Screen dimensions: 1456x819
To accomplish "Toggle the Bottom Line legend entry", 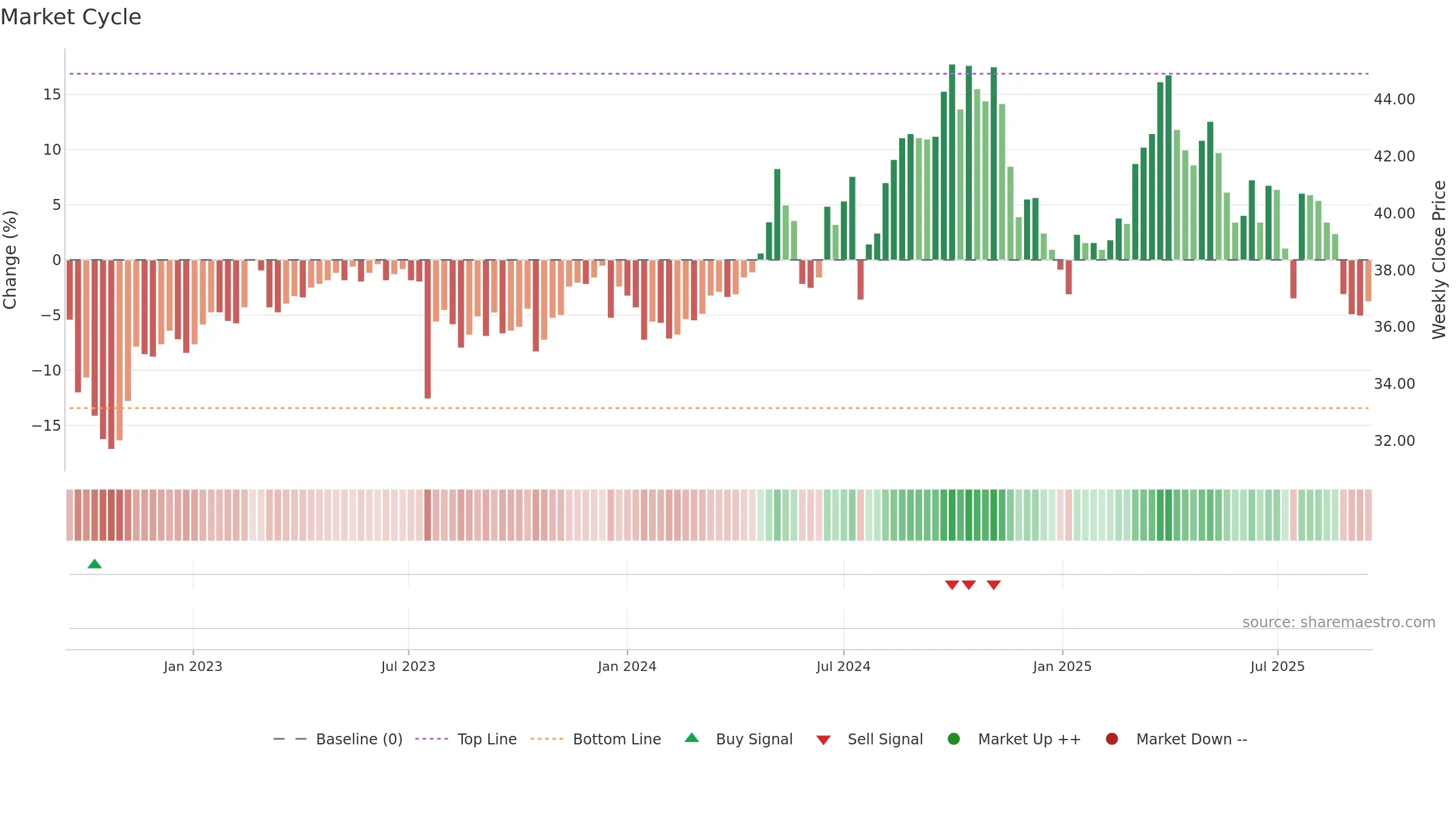I will 596,739.
